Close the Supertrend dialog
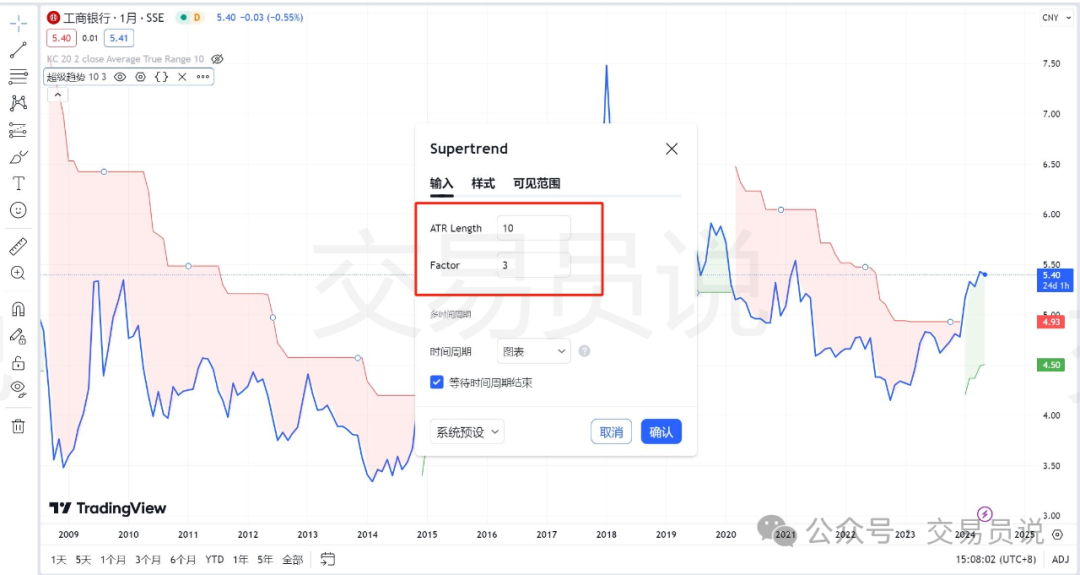 [672, 149]
